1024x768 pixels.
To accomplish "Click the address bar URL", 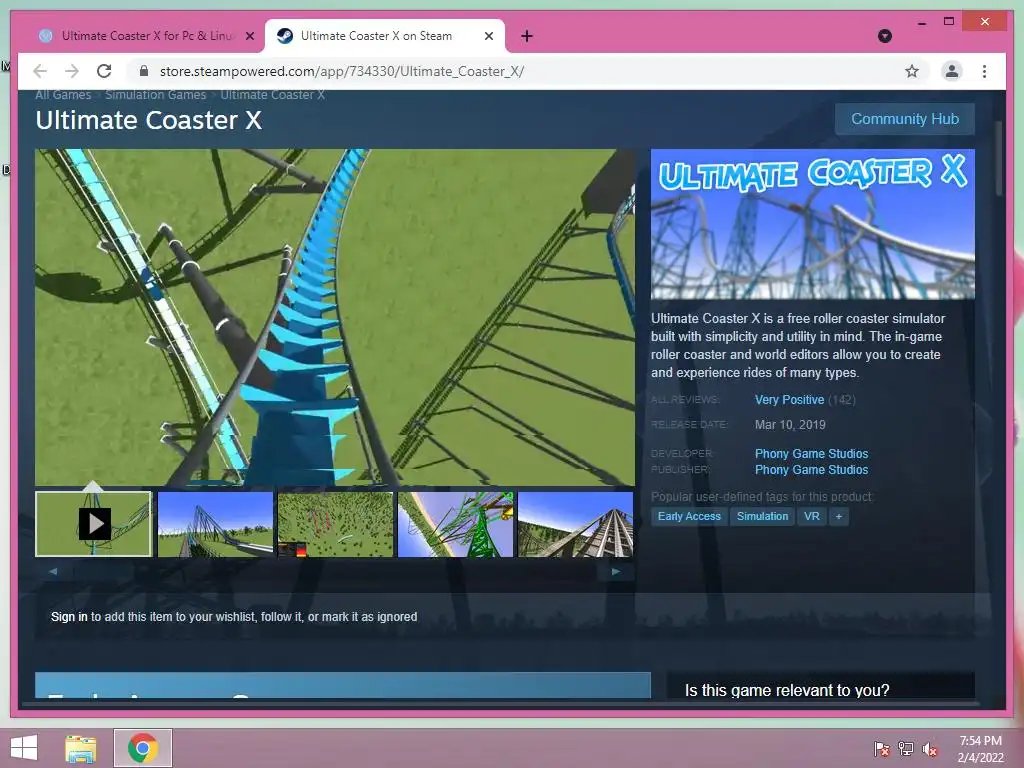I will [x=342, y=71].
